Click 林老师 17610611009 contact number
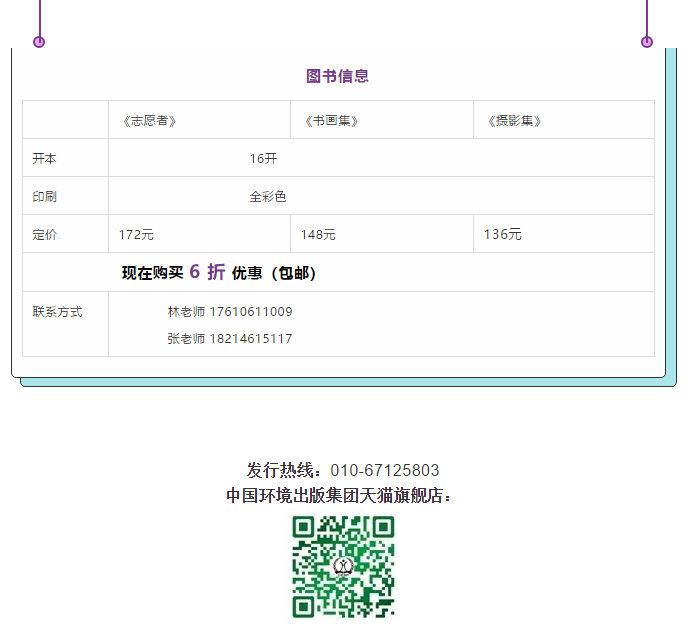Screen dimensions: 690x632 [230, 312]
